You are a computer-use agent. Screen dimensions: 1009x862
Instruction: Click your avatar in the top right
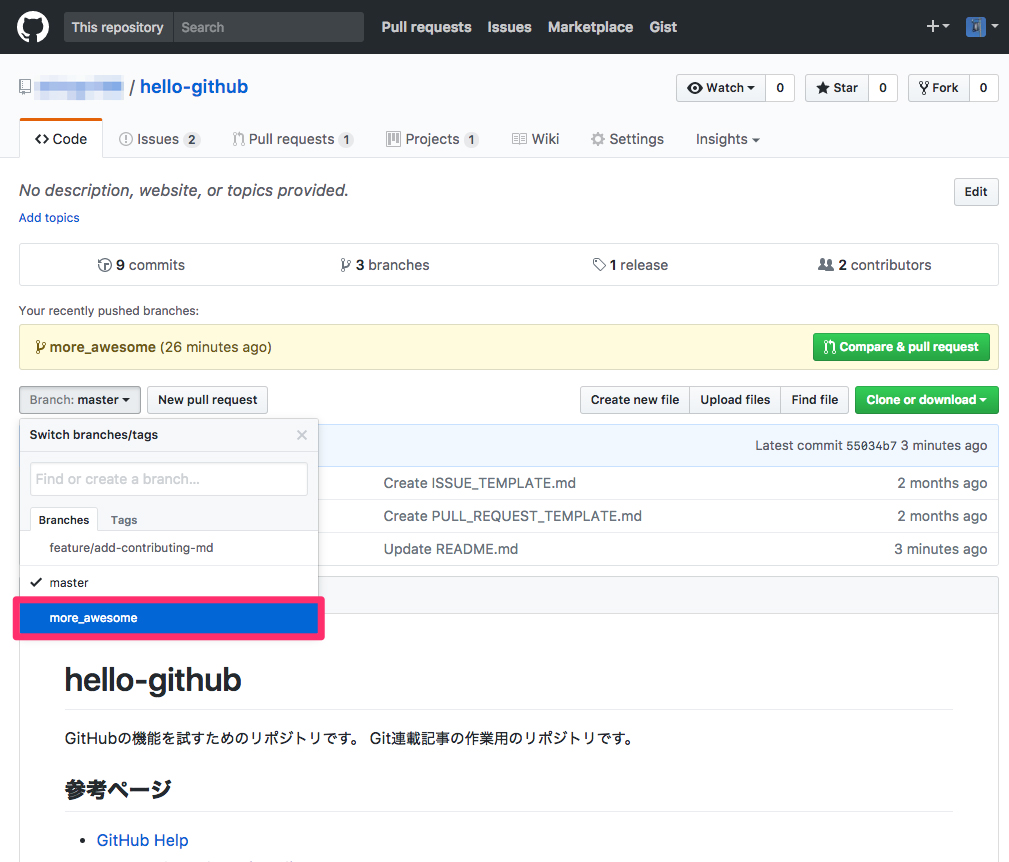(975, 26)
